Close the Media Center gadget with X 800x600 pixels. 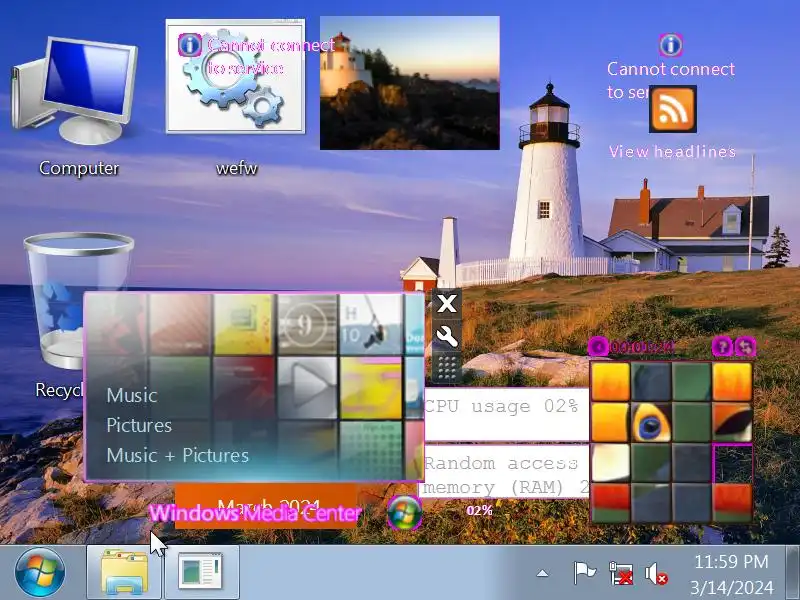click(x=447, y=304)
